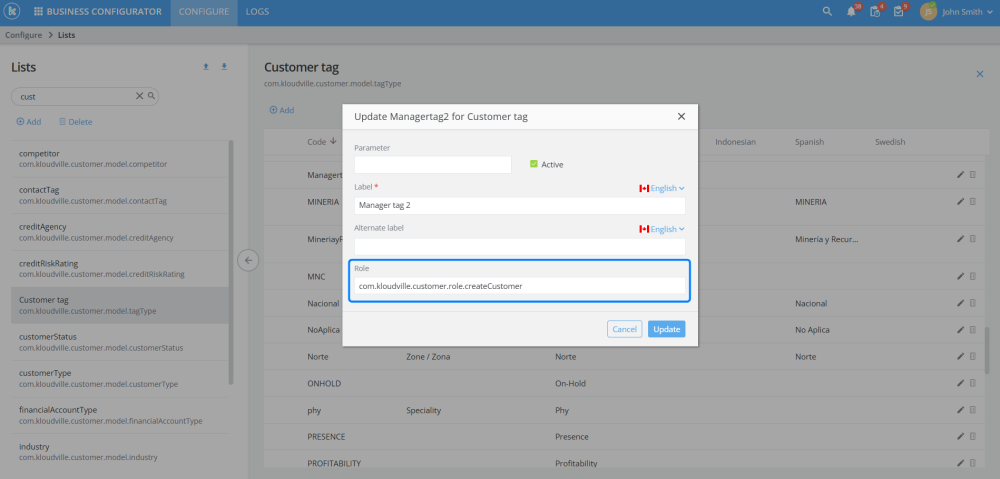Image resolution: width=1000 pixels, height=479 pixels.
Task: Click the upload icon in Lists panel
Action: 205,67
